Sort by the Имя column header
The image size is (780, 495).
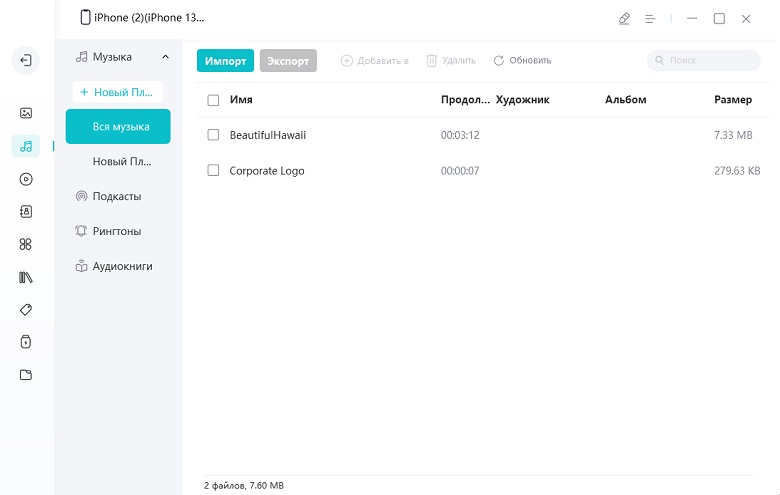click(241, 99)
